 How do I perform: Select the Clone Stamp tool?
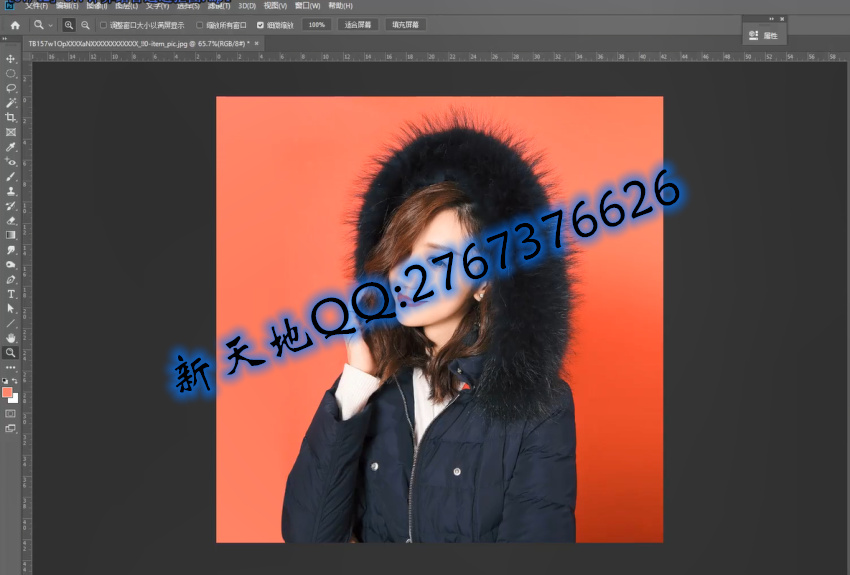[x=10, y=191]
